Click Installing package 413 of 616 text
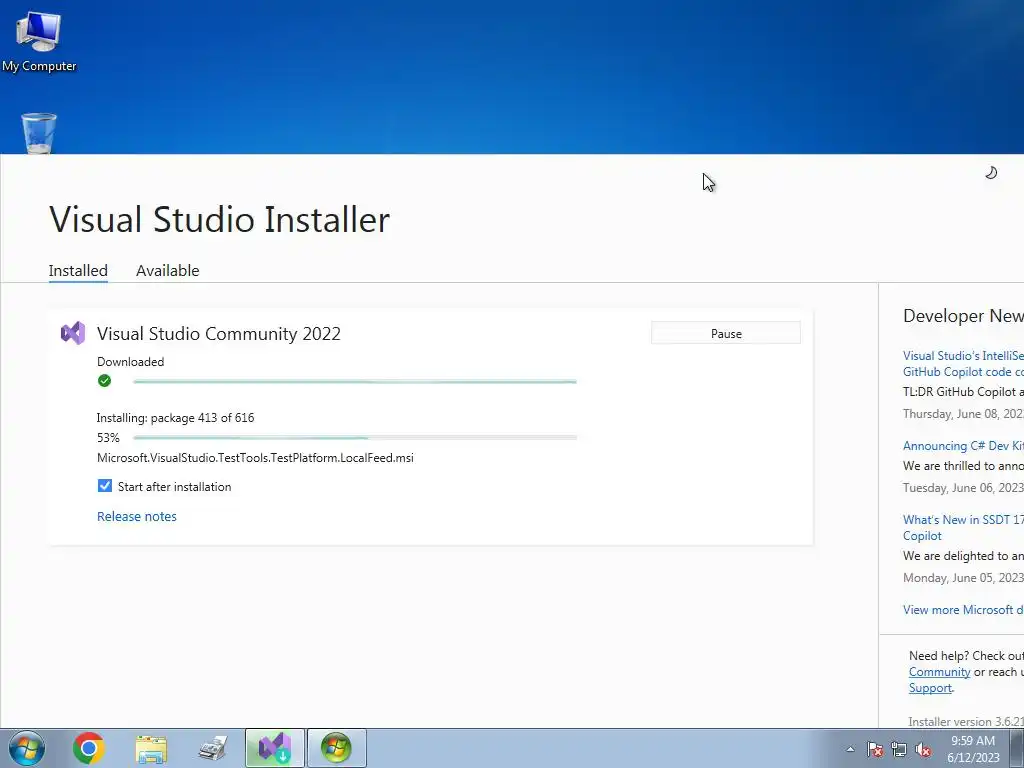This screenshot has width=1024, height=768. coord(175,417)
